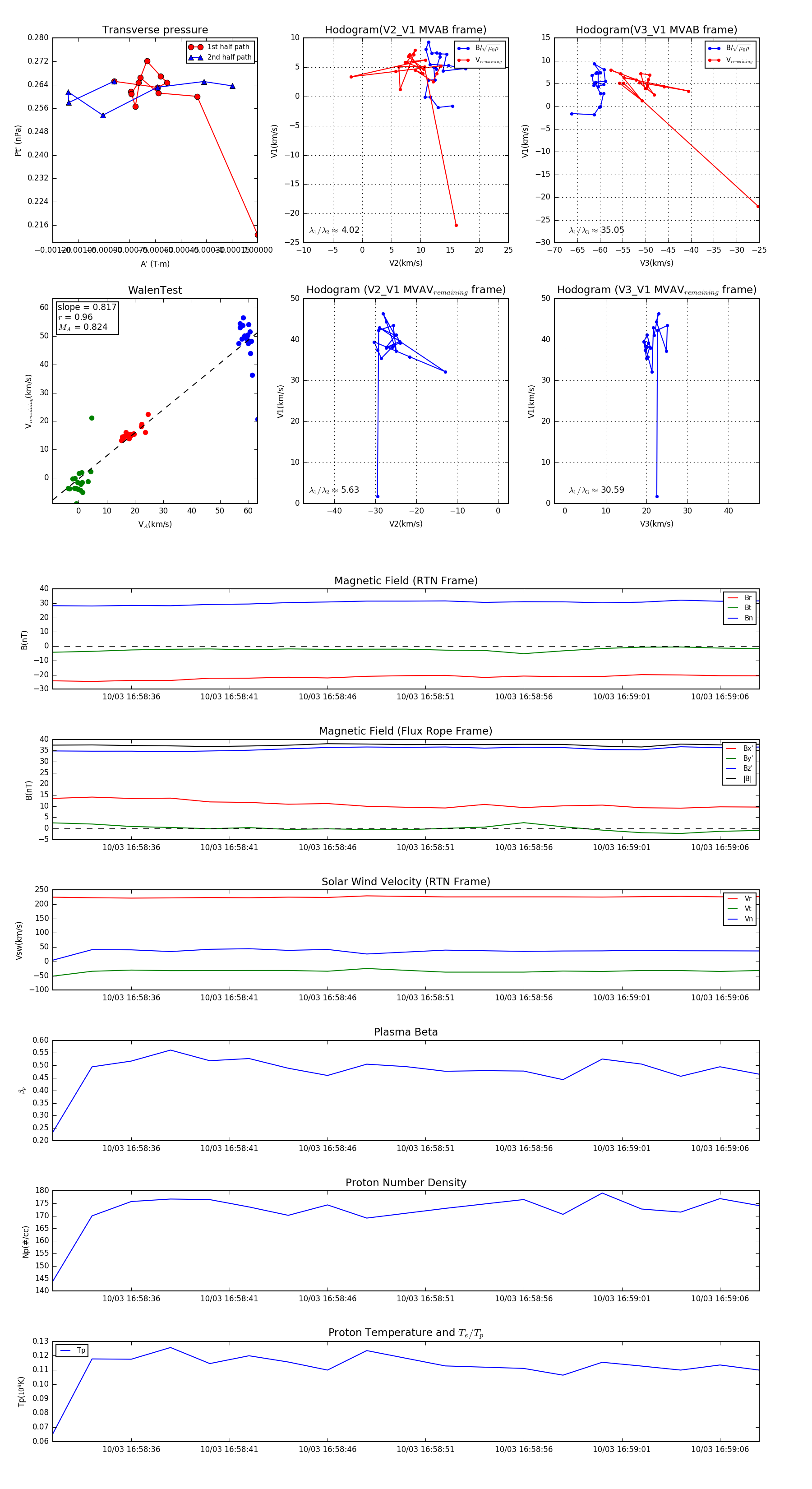Select the Vt legend entry

740,909
